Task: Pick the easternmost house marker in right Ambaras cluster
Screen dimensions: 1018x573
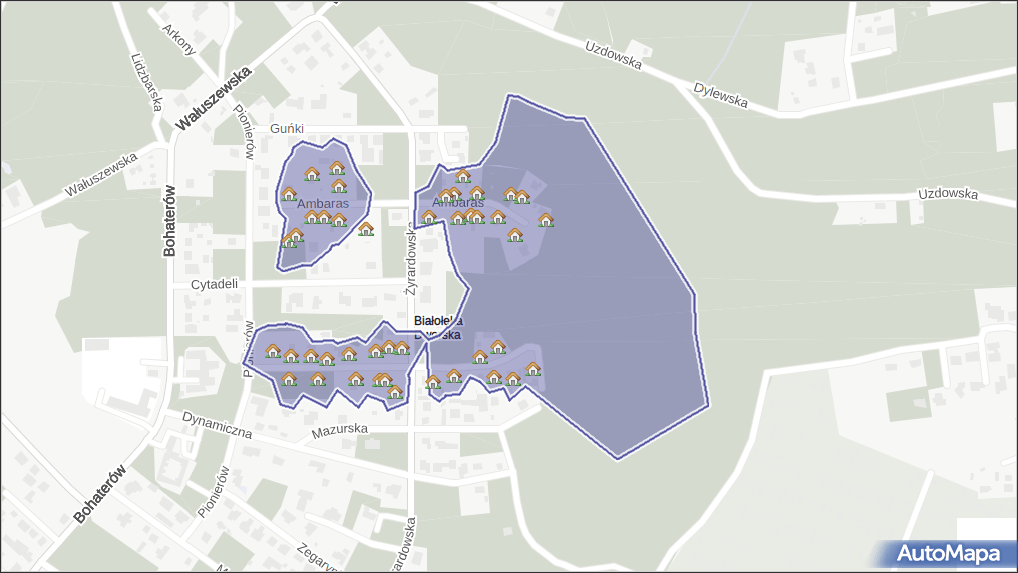Action: click(546, 220)
